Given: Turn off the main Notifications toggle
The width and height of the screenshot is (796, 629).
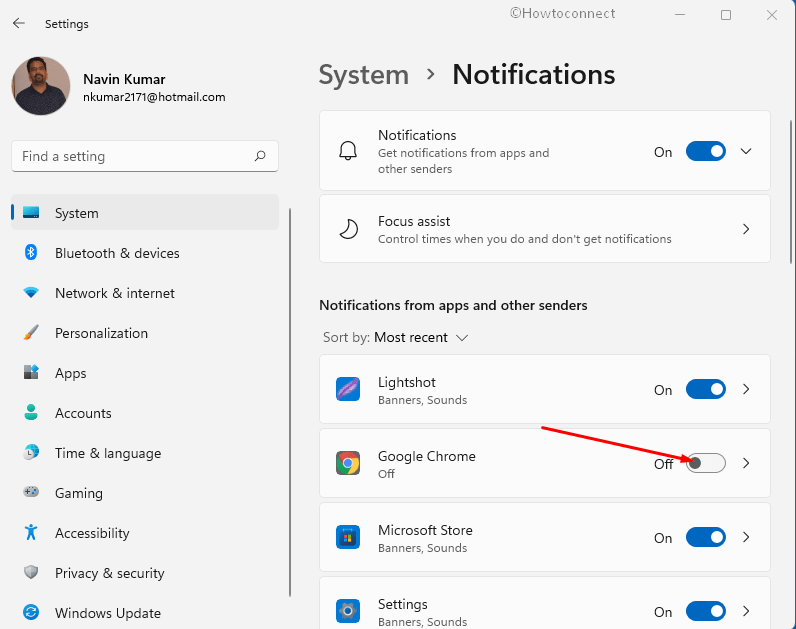Looking at the screenshot, I should pos(706,151).
